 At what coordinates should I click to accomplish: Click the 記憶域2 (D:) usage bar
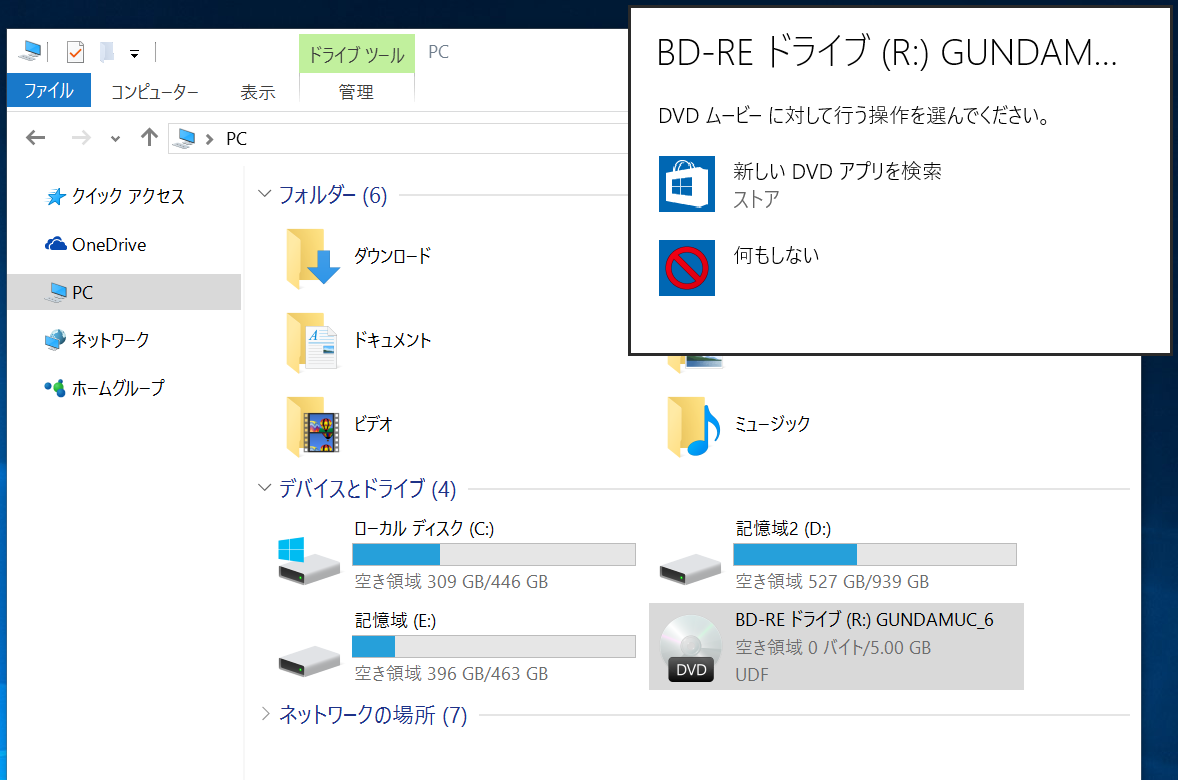[x=874, y=555]
